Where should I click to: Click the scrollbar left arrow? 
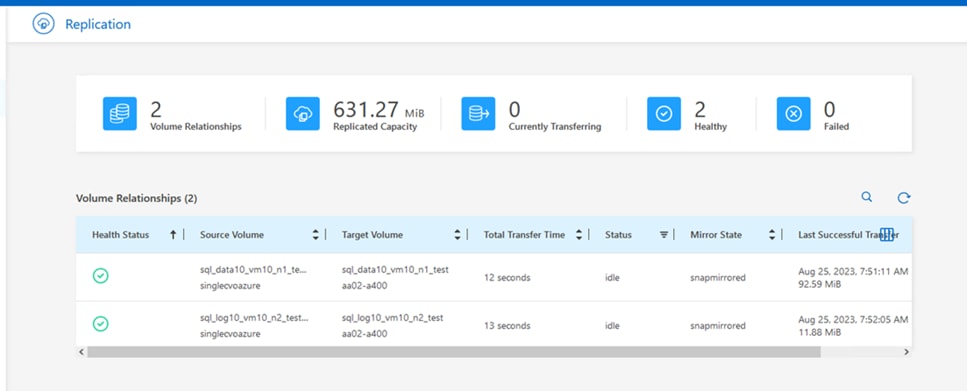[x=81, y=352]
